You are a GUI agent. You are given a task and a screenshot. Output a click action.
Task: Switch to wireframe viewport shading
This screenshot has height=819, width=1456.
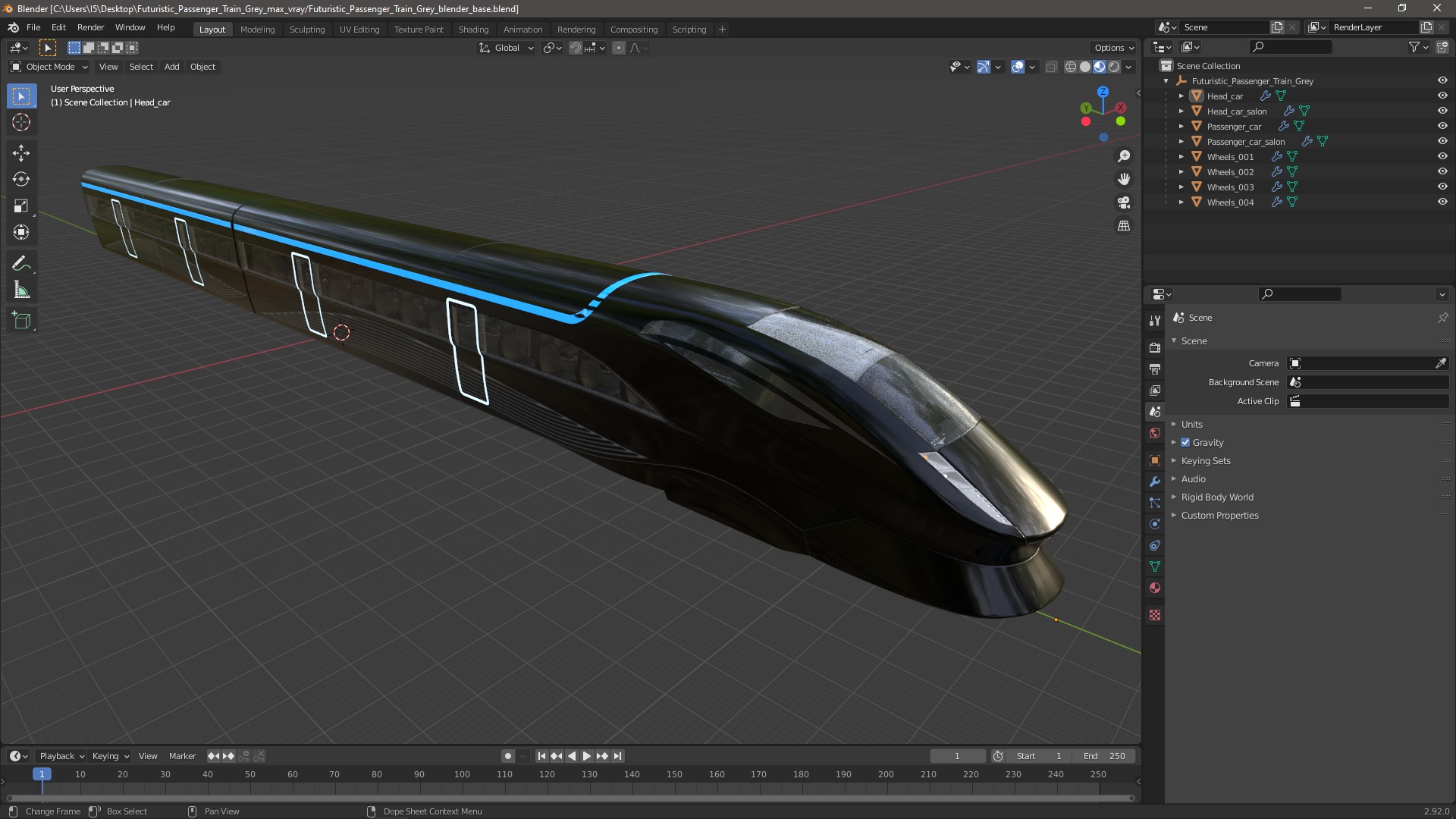click(1071, 67)
